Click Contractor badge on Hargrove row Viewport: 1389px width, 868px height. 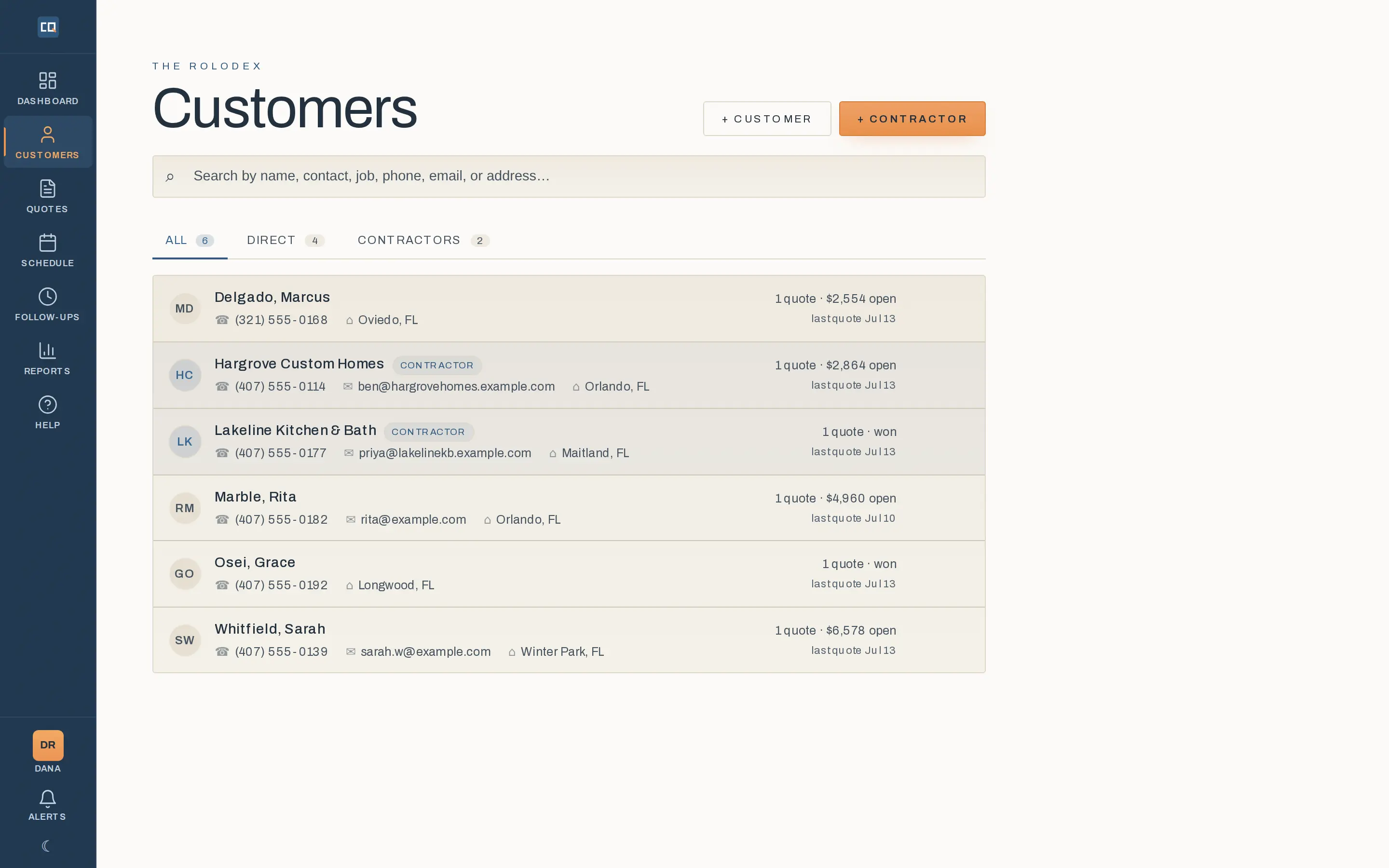(x=437, y=365)
